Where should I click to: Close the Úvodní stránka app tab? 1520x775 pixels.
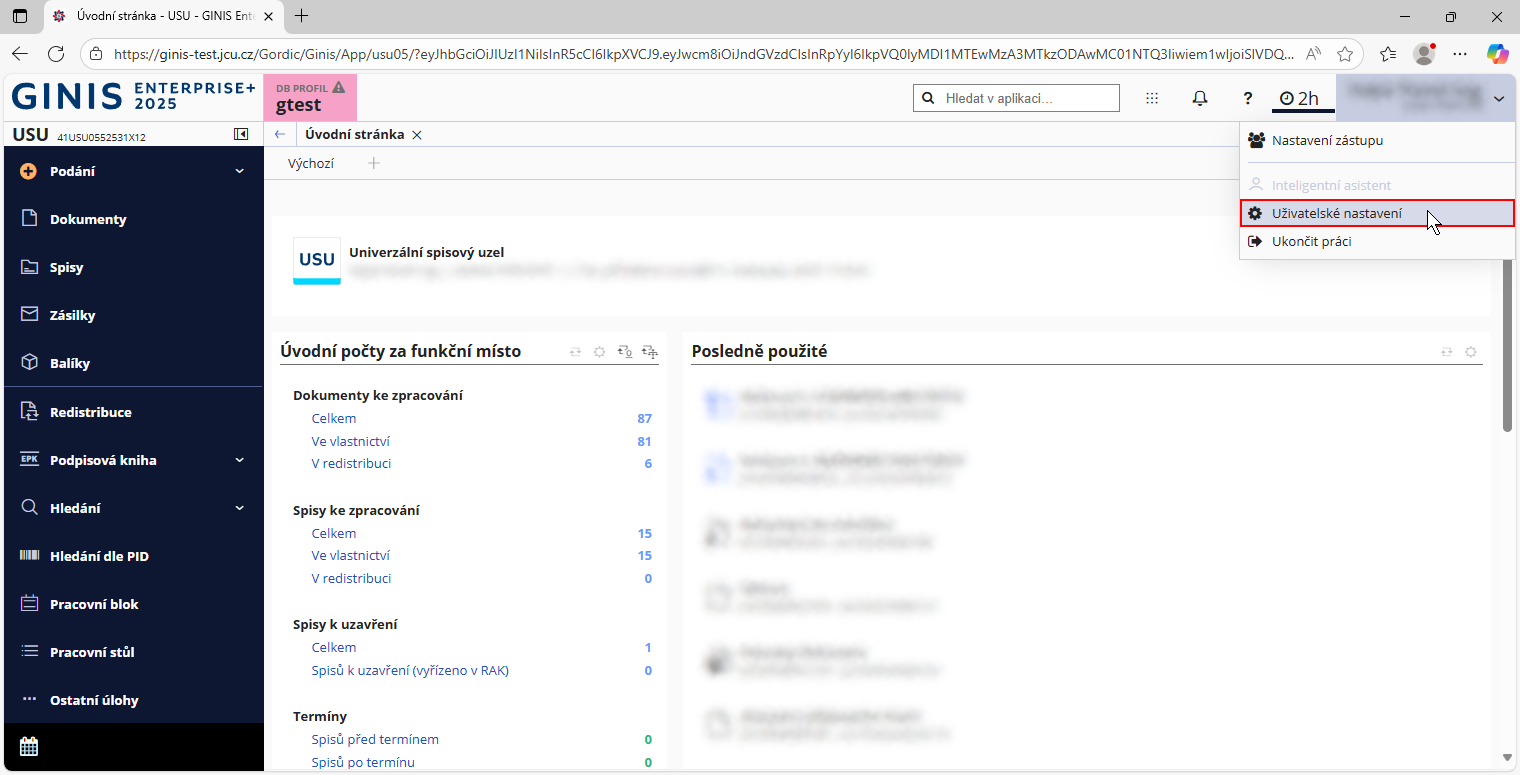pos(417,134)
